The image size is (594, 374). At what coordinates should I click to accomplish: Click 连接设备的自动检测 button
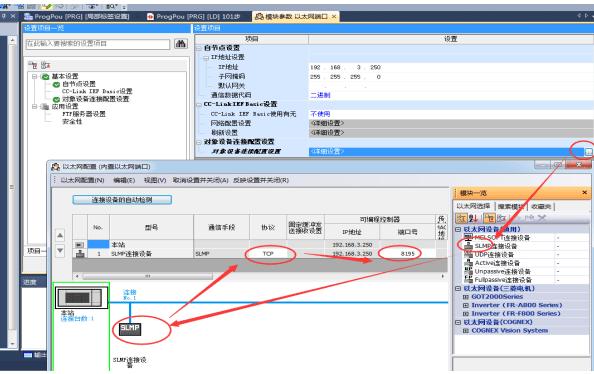122,200
